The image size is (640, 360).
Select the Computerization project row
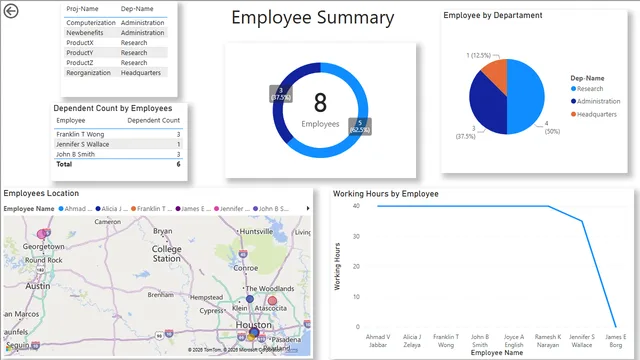(116, 23)
